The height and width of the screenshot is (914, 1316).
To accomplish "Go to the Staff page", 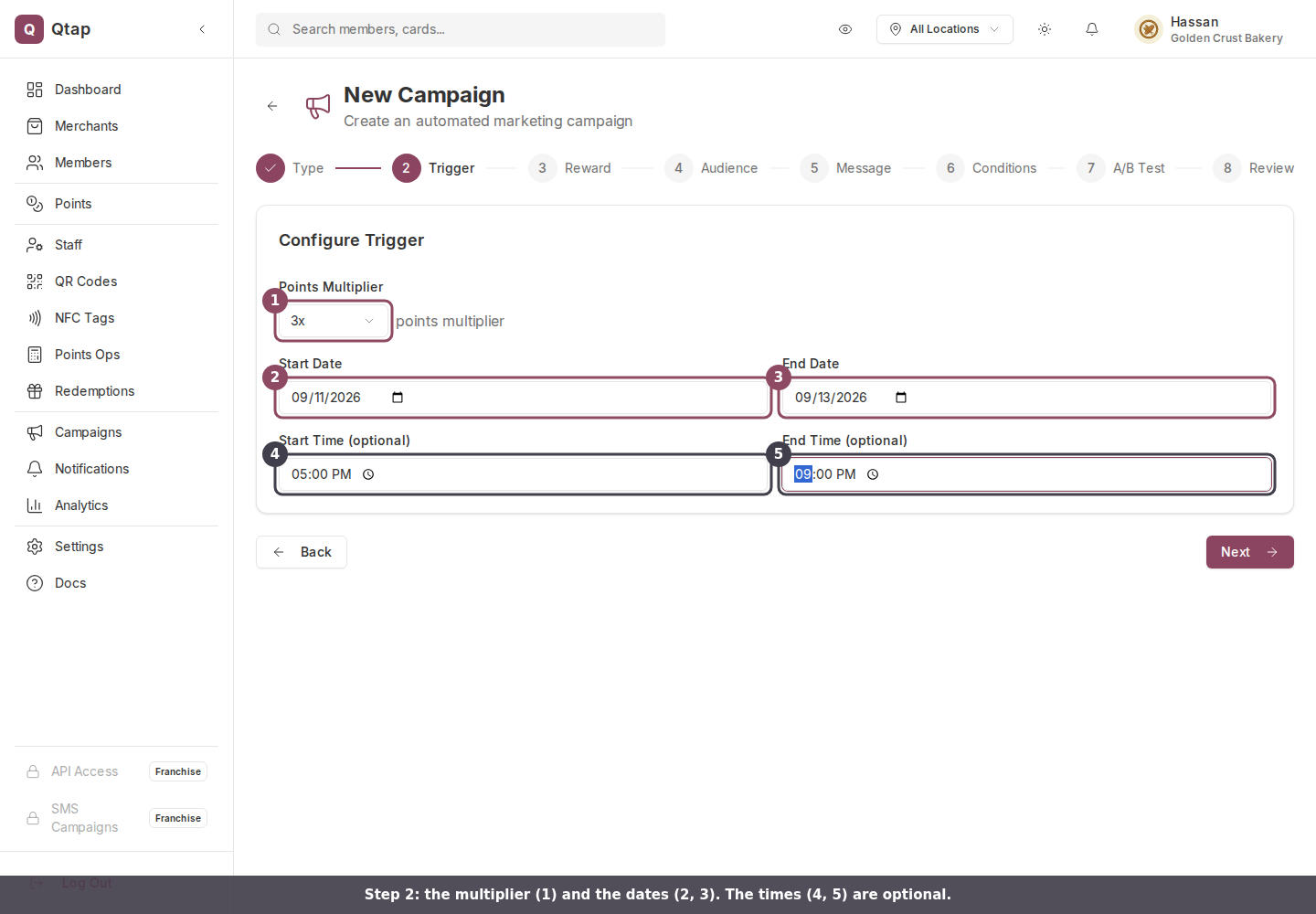I will 117,245.
